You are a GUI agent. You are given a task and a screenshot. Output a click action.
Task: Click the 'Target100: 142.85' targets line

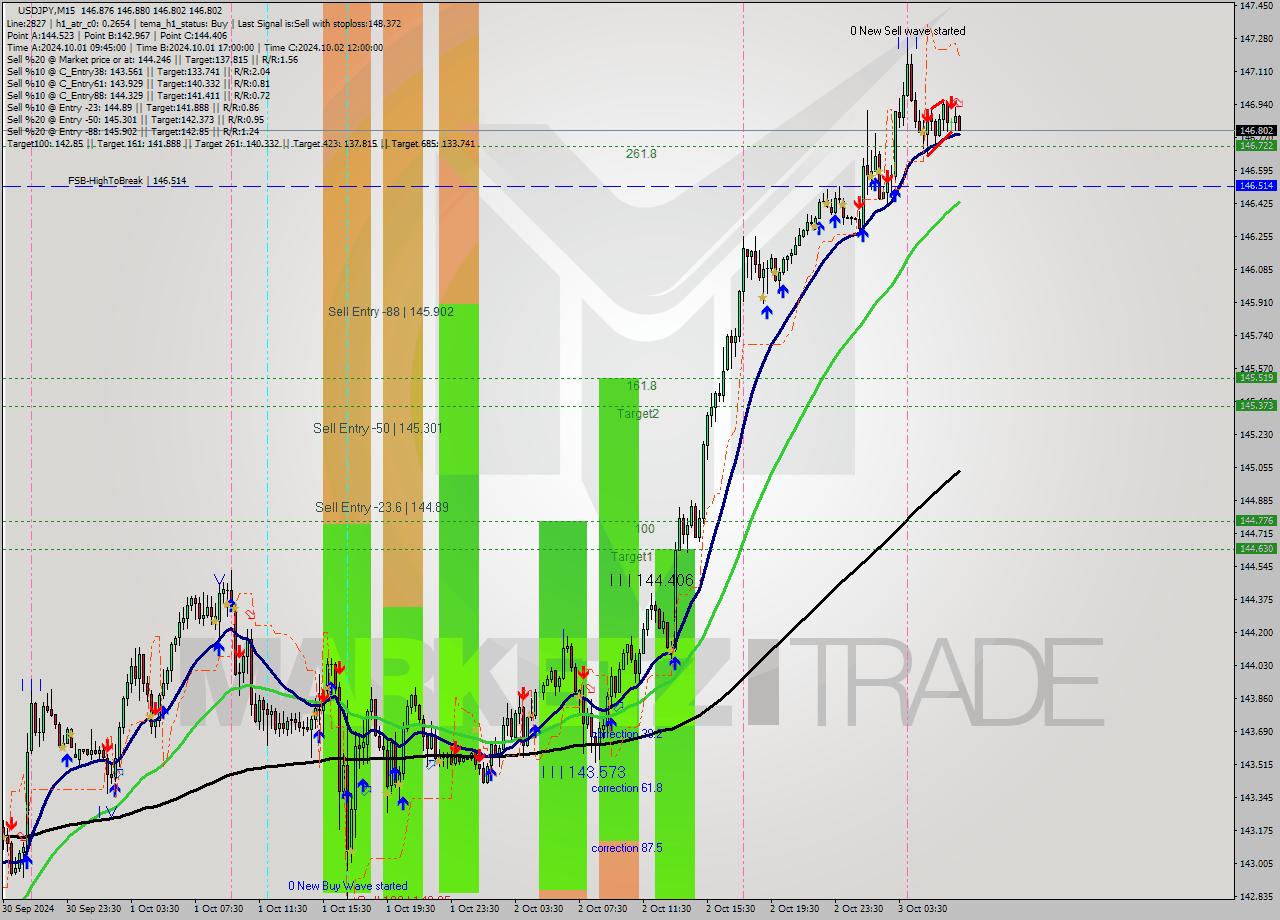click(x=240, y=144)
